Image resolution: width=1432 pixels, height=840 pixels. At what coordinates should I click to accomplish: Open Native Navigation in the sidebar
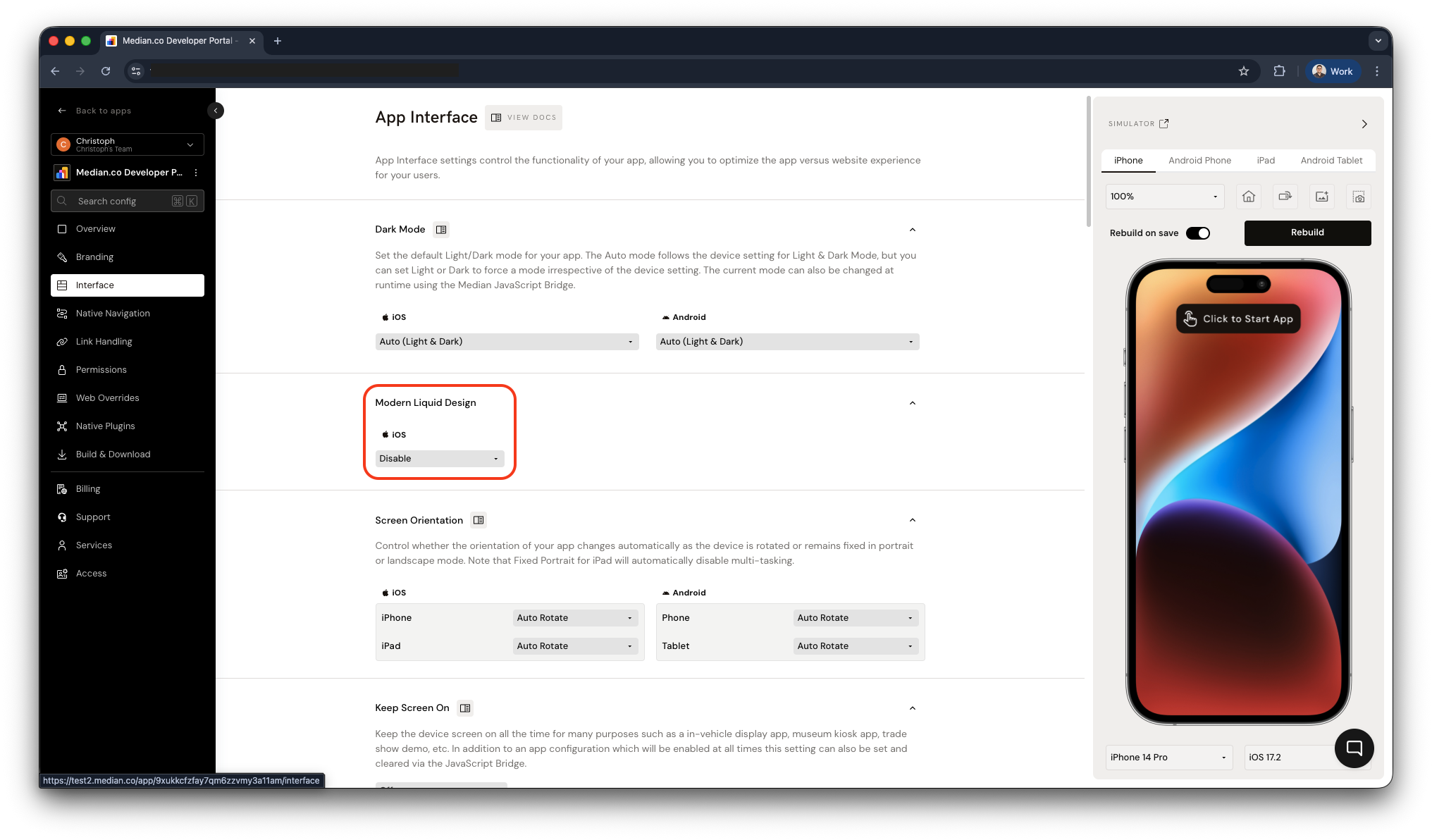(x=113, y=314)
